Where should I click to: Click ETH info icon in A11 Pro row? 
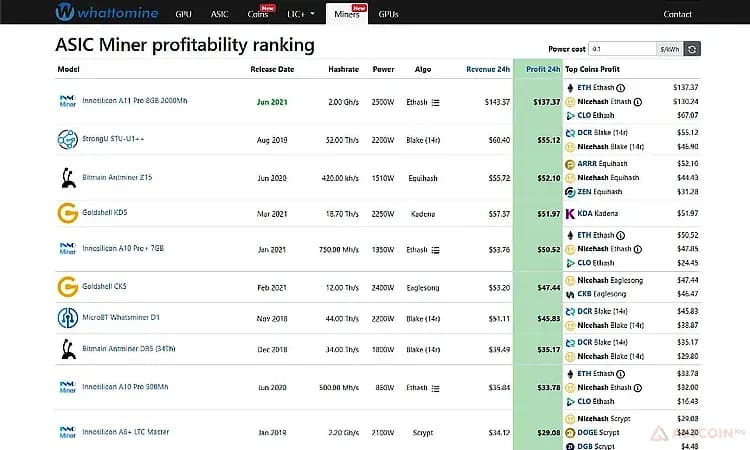pos(620,88)
